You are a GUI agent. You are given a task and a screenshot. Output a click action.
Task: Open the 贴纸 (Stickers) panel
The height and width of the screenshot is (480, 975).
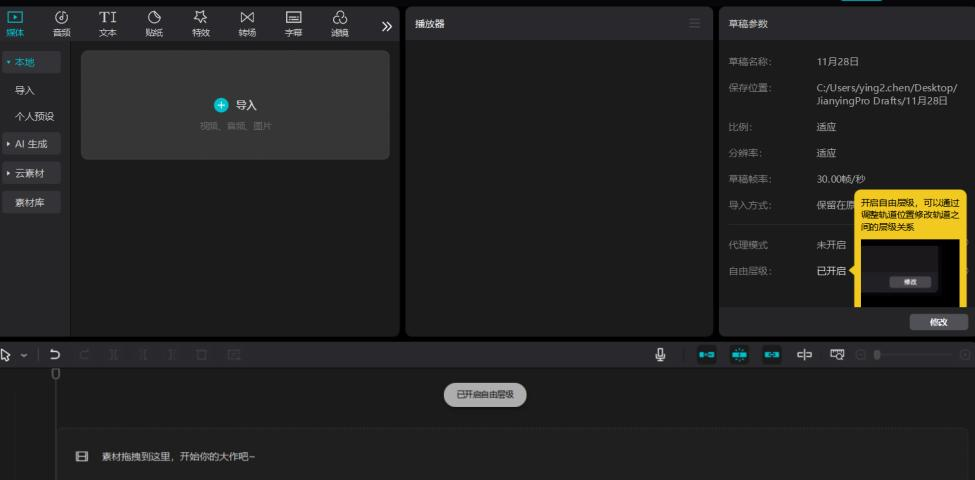154,23
